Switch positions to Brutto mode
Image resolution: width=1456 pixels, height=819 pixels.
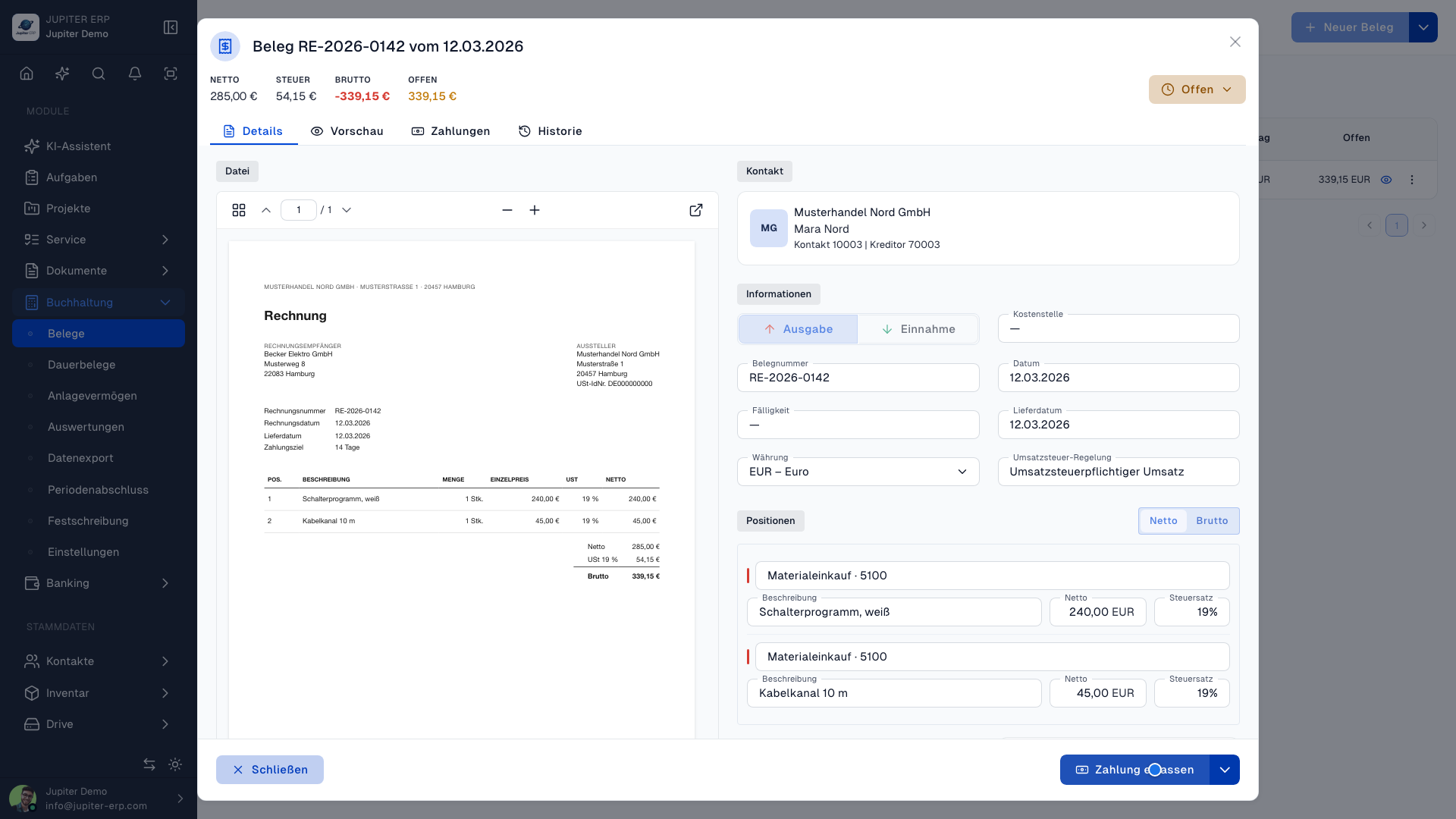pyautogui.click(x=1212, y=521)
